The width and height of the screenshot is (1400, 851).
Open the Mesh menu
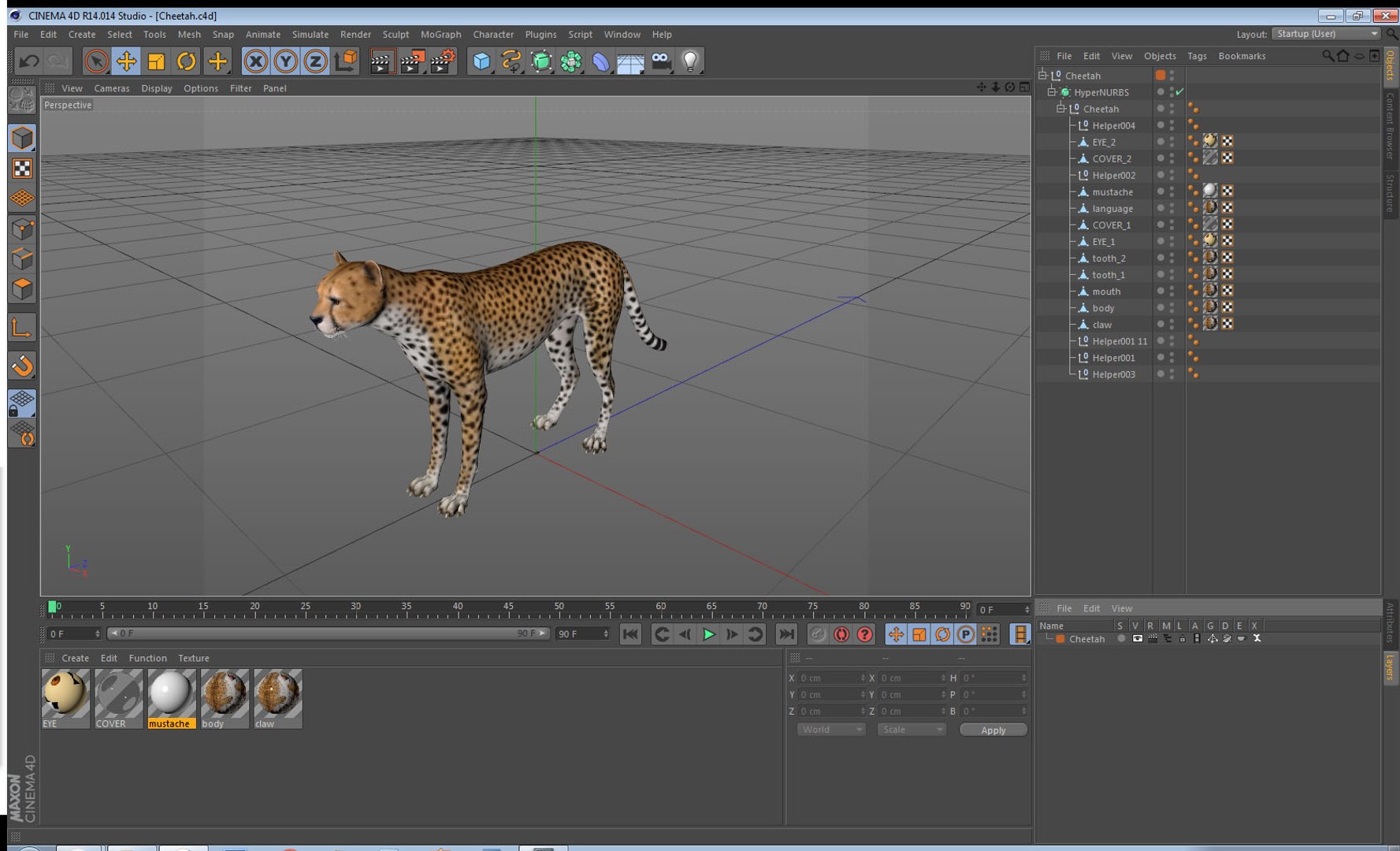click(x=189, y=35)
